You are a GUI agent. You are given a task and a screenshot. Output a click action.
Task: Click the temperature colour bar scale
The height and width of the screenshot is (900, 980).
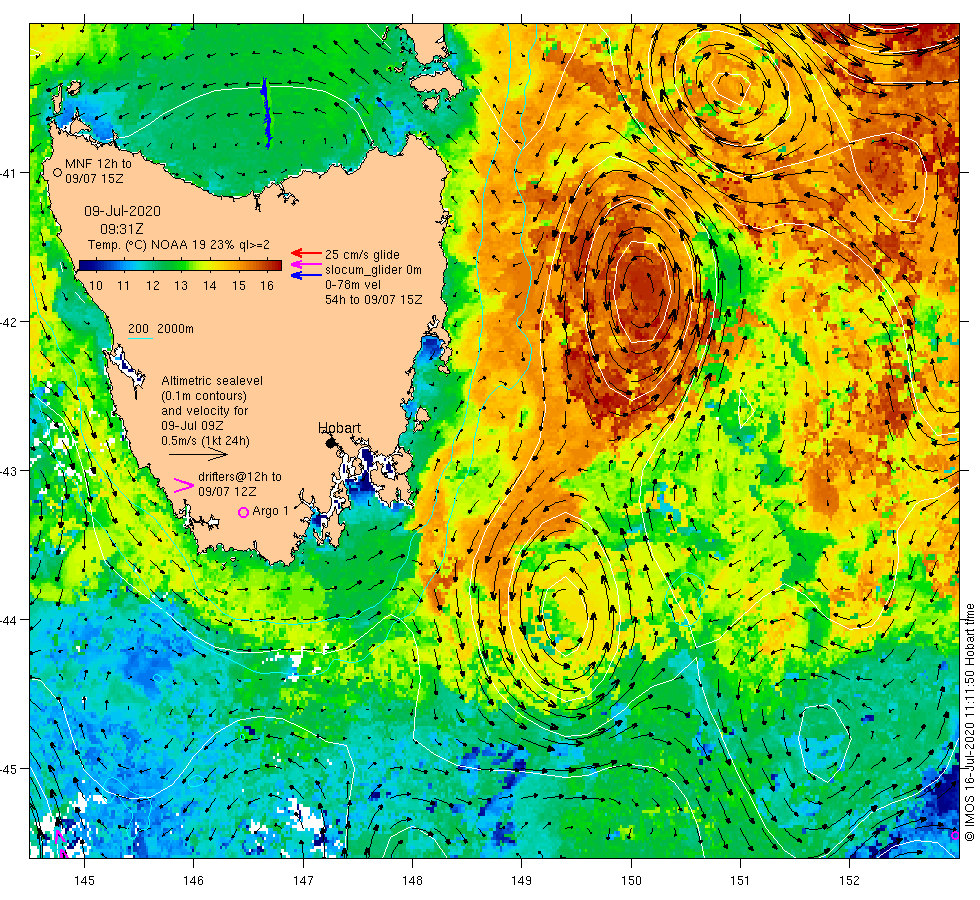pyautogui.click(x=180, y=266)
